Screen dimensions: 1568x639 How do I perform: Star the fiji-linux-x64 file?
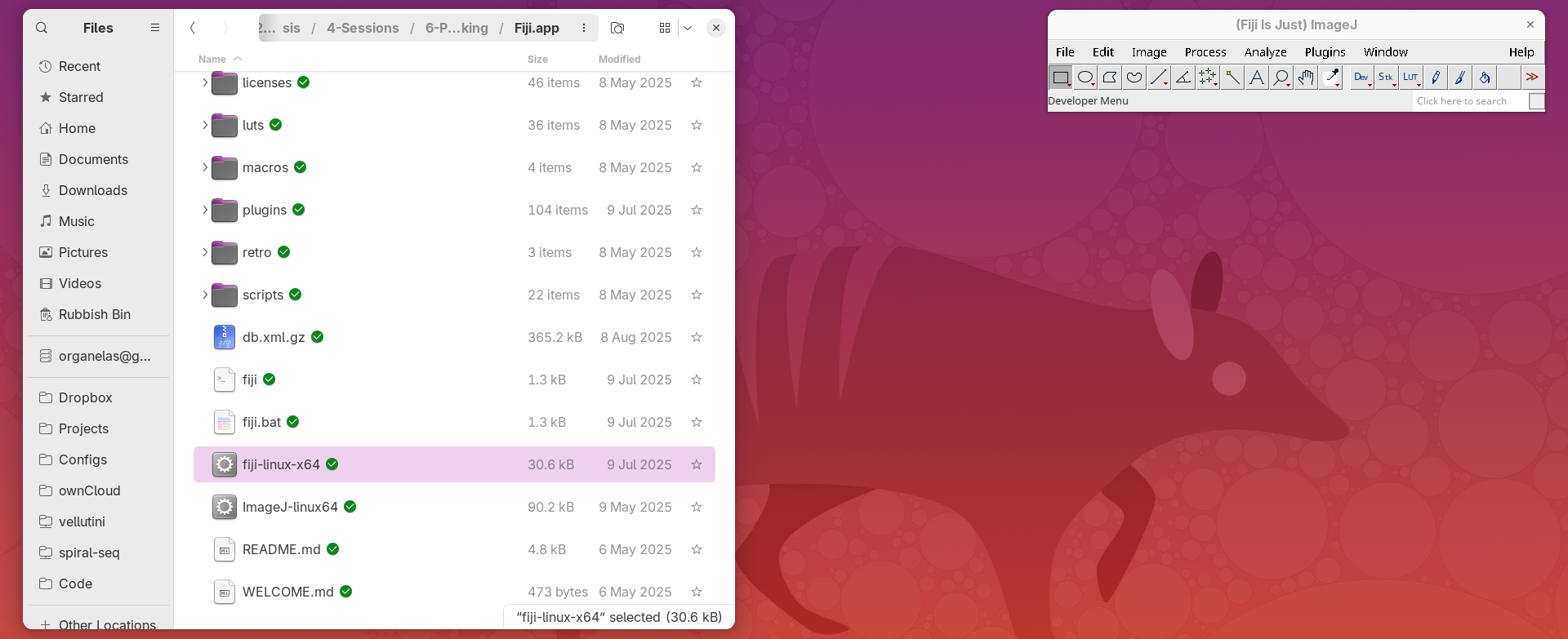(x=697, y=464)
